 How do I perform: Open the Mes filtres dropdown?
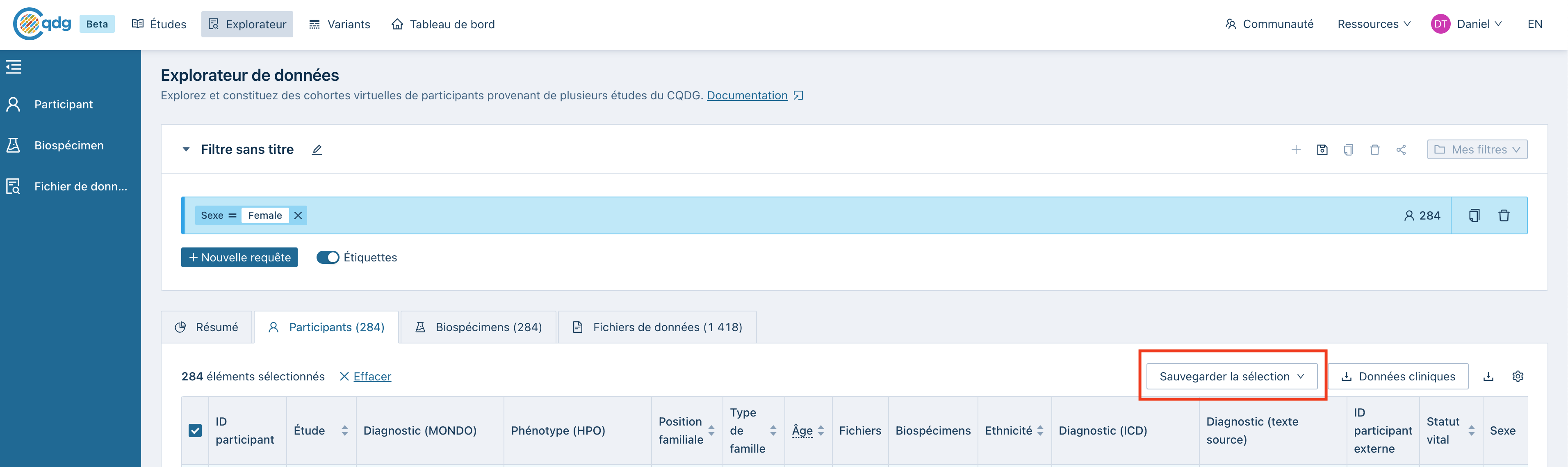tap(1477, 150)
